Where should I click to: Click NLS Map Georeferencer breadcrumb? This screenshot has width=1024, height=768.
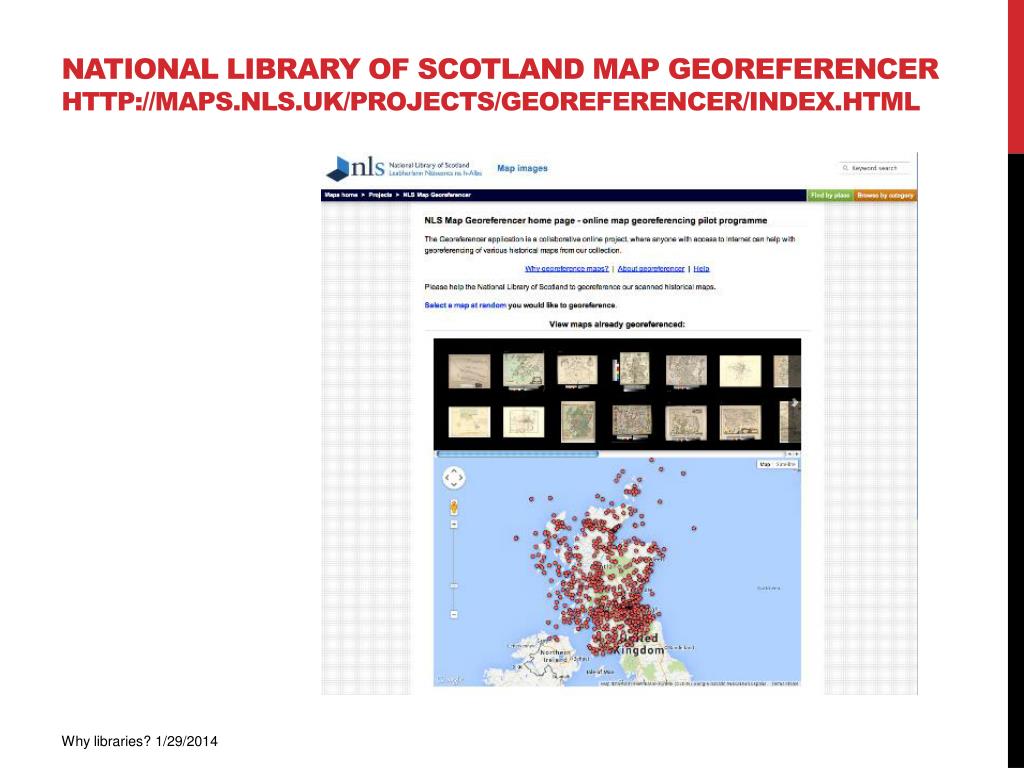pyautogui.click(x=436, y=195)
